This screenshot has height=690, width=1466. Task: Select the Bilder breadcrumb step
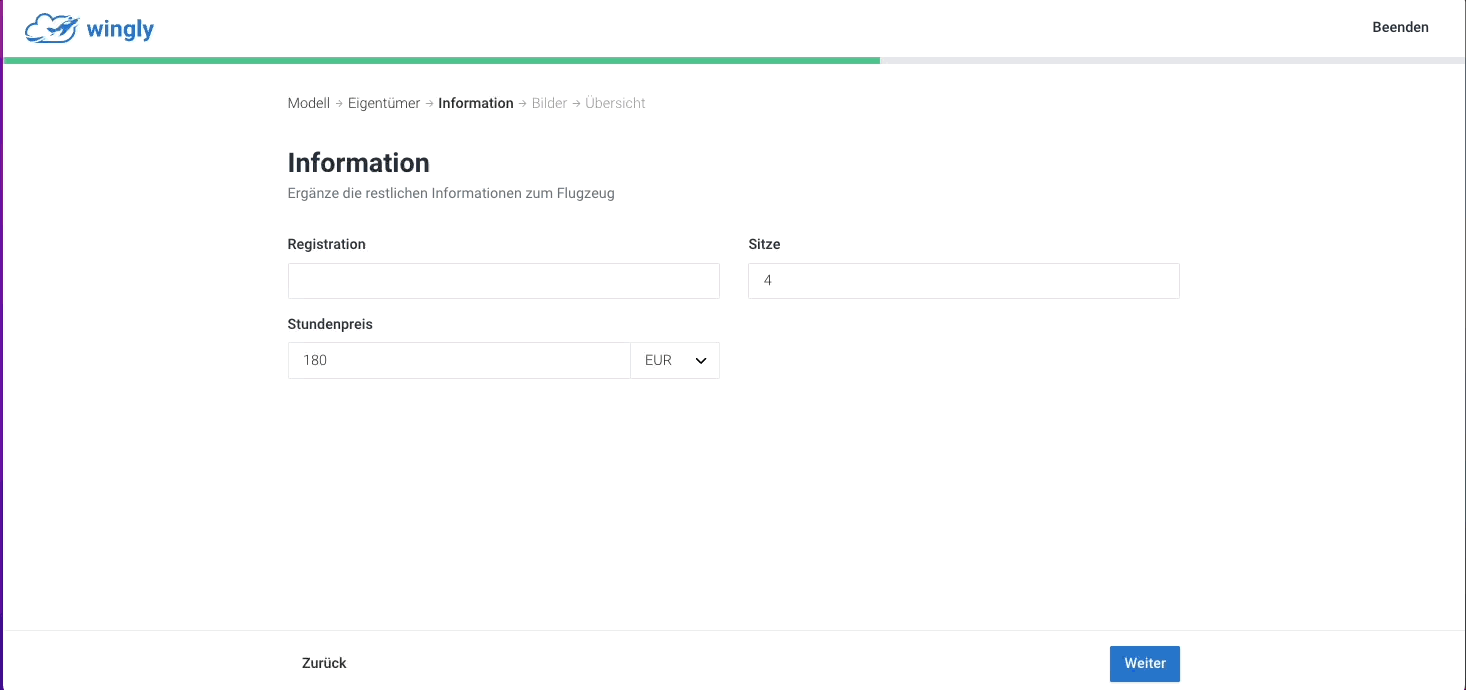tap(549, 103)
